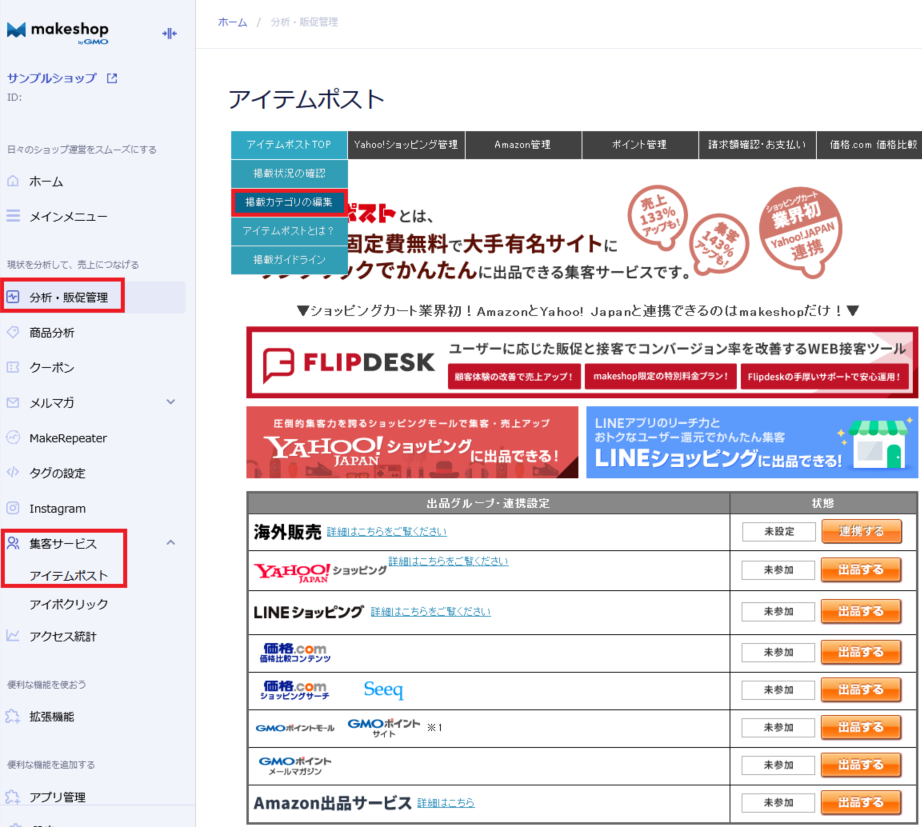Click the アプリ管理 puzzle icon
The image size is (922, 827).
13,796
